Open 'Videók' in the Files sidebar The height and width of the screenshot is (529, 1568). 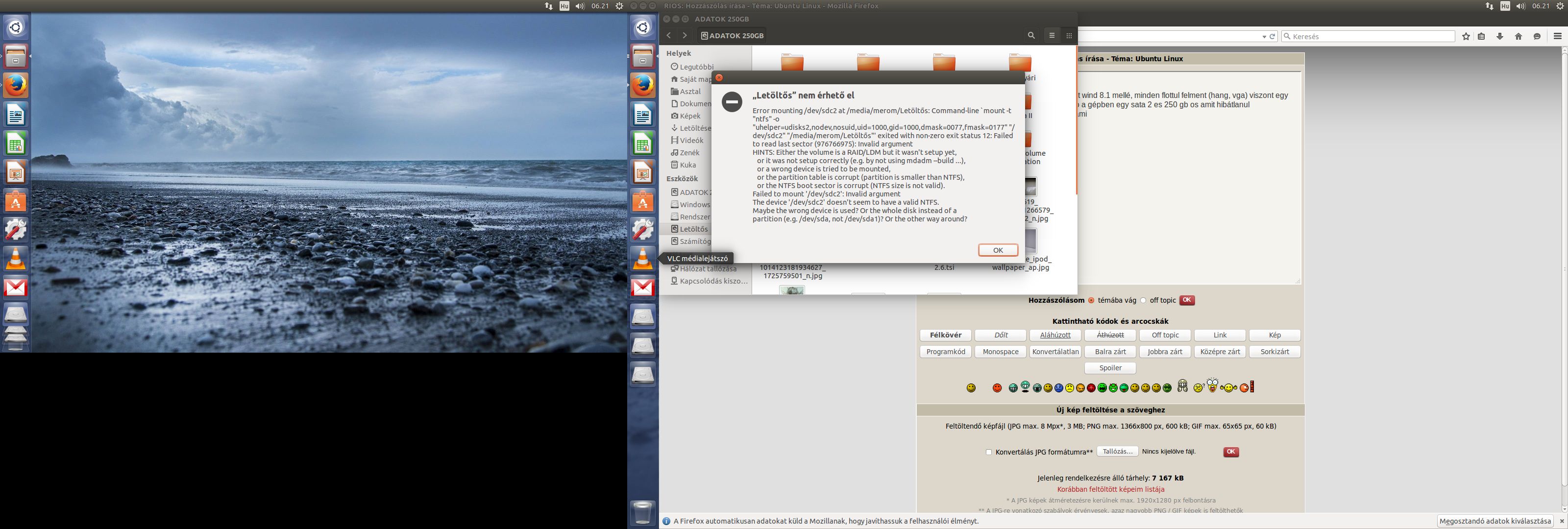tap(687, 140)
